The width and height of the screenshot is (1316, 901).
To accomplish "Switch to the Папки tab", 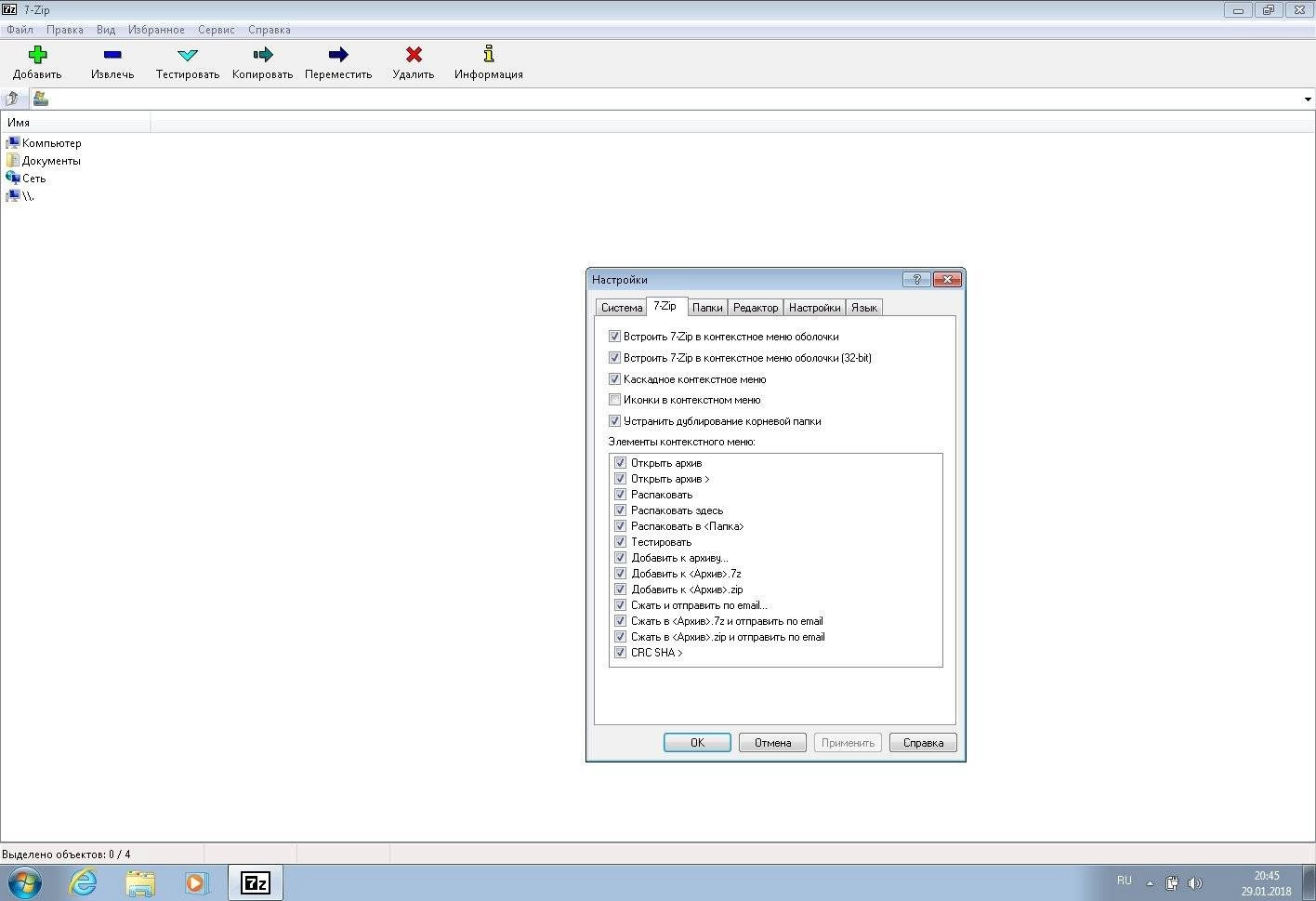I will pyautogui.click(x=707, y=308).
